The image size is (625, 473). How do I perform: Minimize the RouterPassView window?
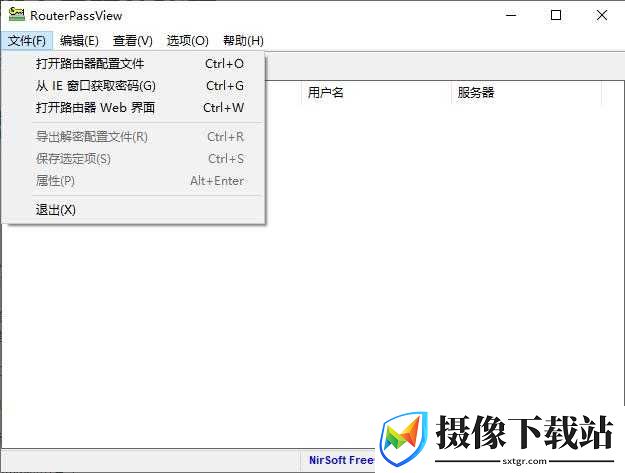click(511, 15)
